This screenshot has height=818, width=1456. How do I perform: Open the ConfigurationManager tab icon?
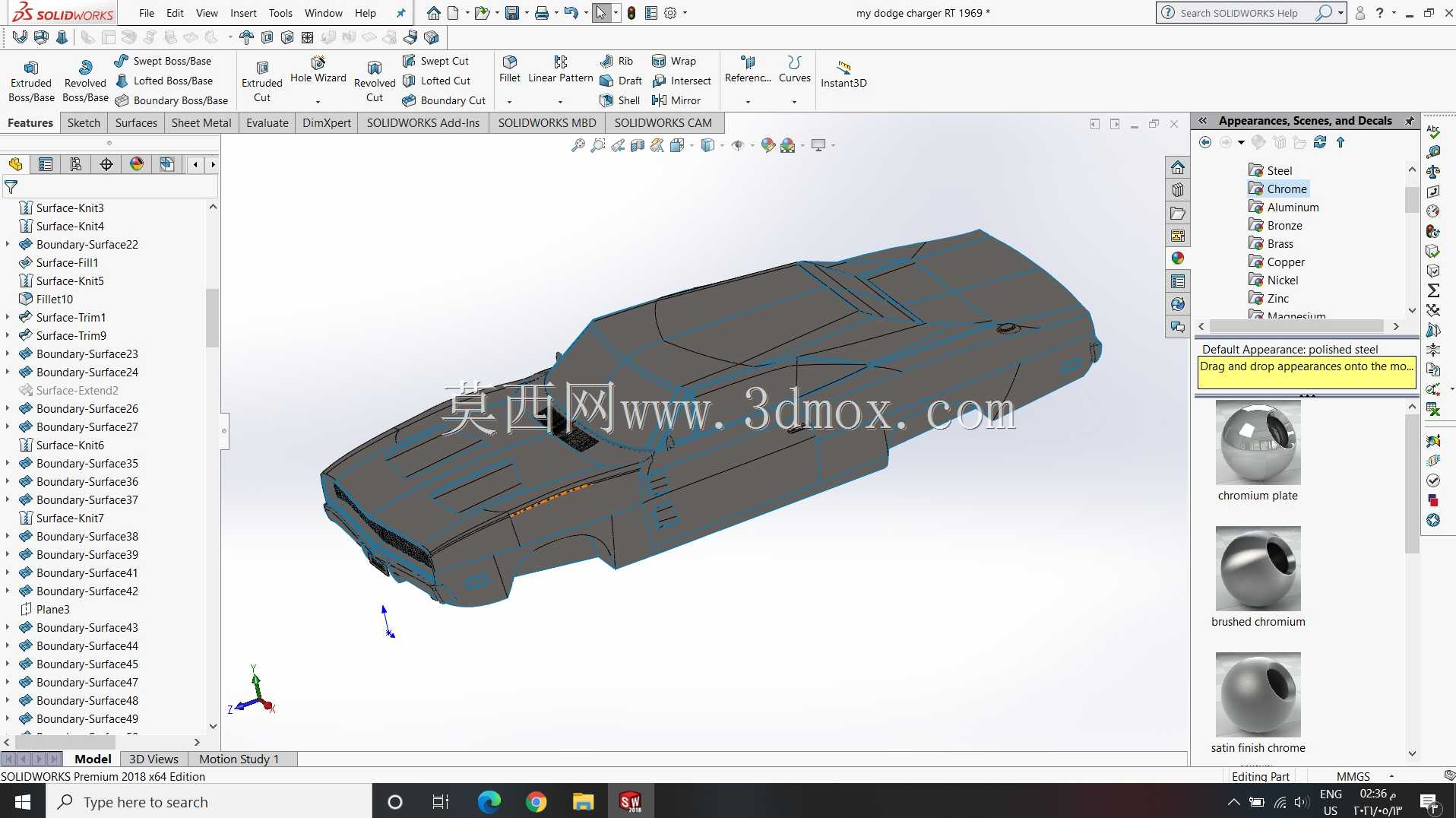pos(76,164)
